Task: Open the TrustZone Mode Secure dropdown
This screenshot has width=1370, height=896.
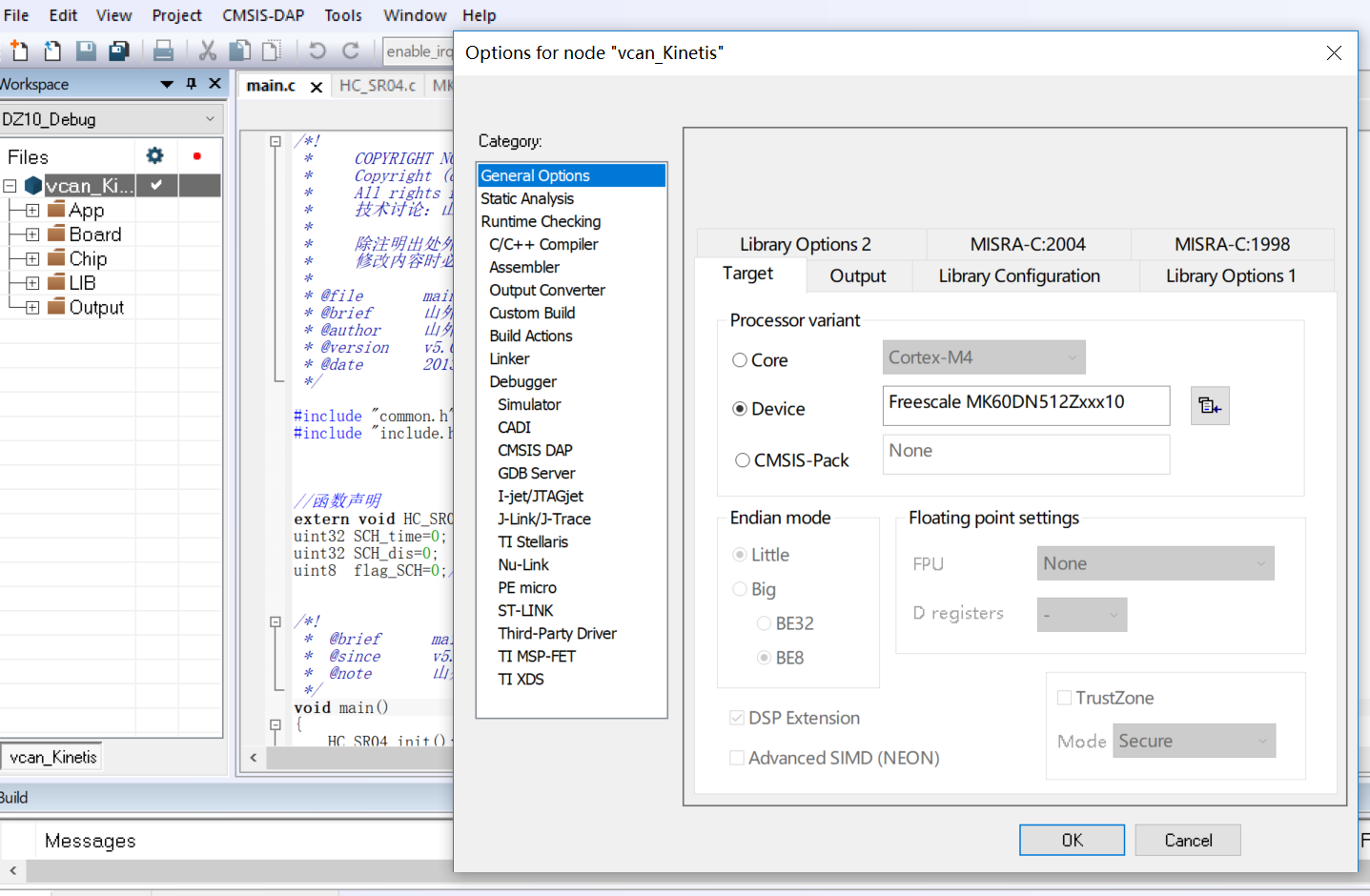Action: pos(1194,741)
